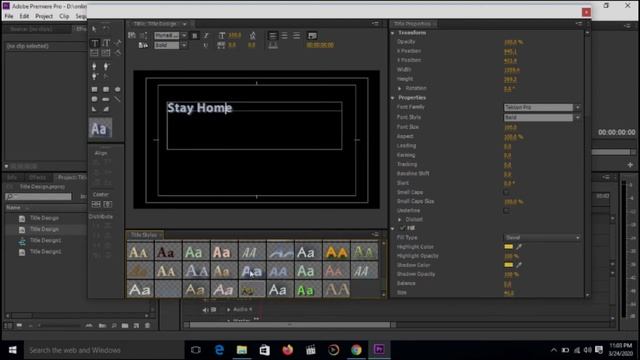The width and height of the screenshot is (640, 360).
Task: Click font size value in Titler toolbar
Action: [235, 36]
